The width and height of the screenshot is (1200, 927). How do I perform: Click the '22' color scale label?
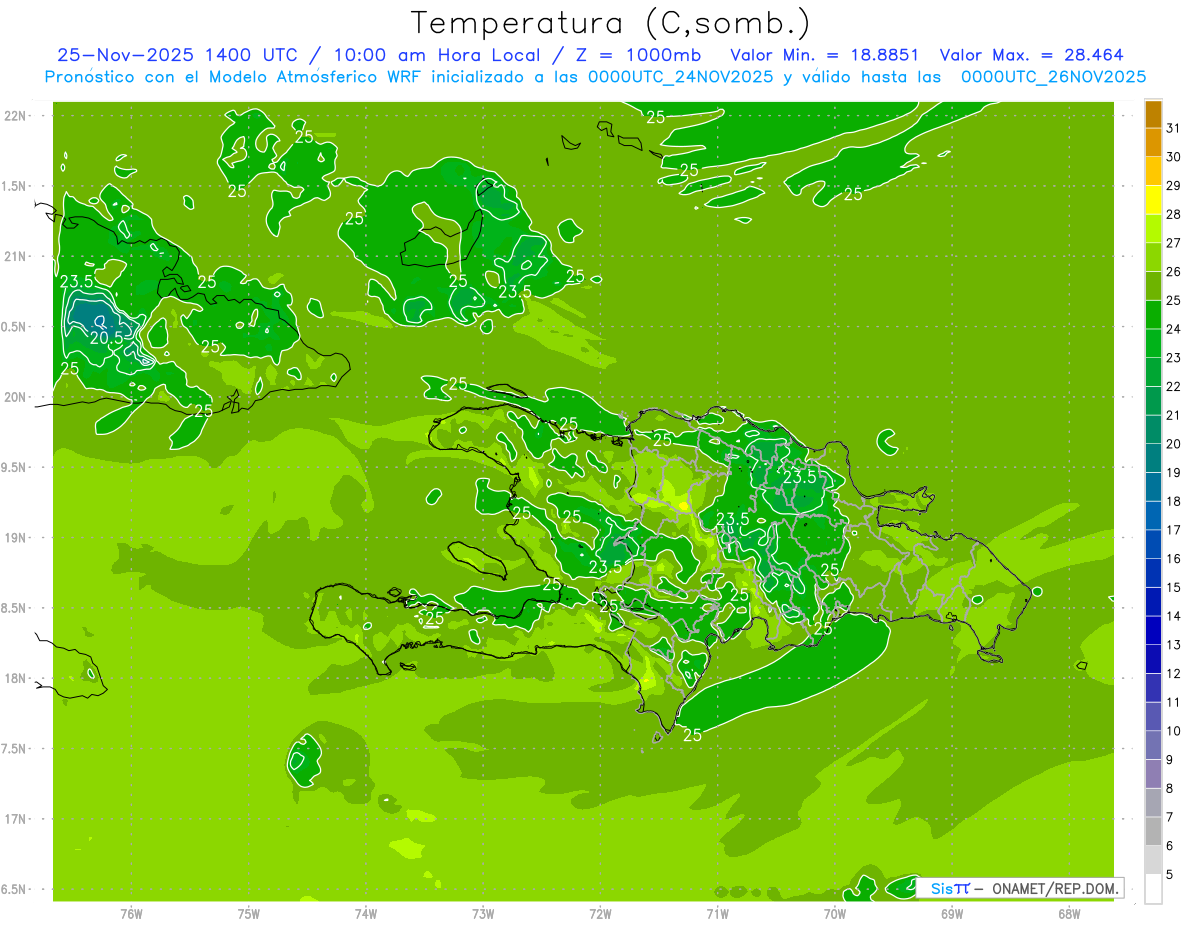(1174, 386)
